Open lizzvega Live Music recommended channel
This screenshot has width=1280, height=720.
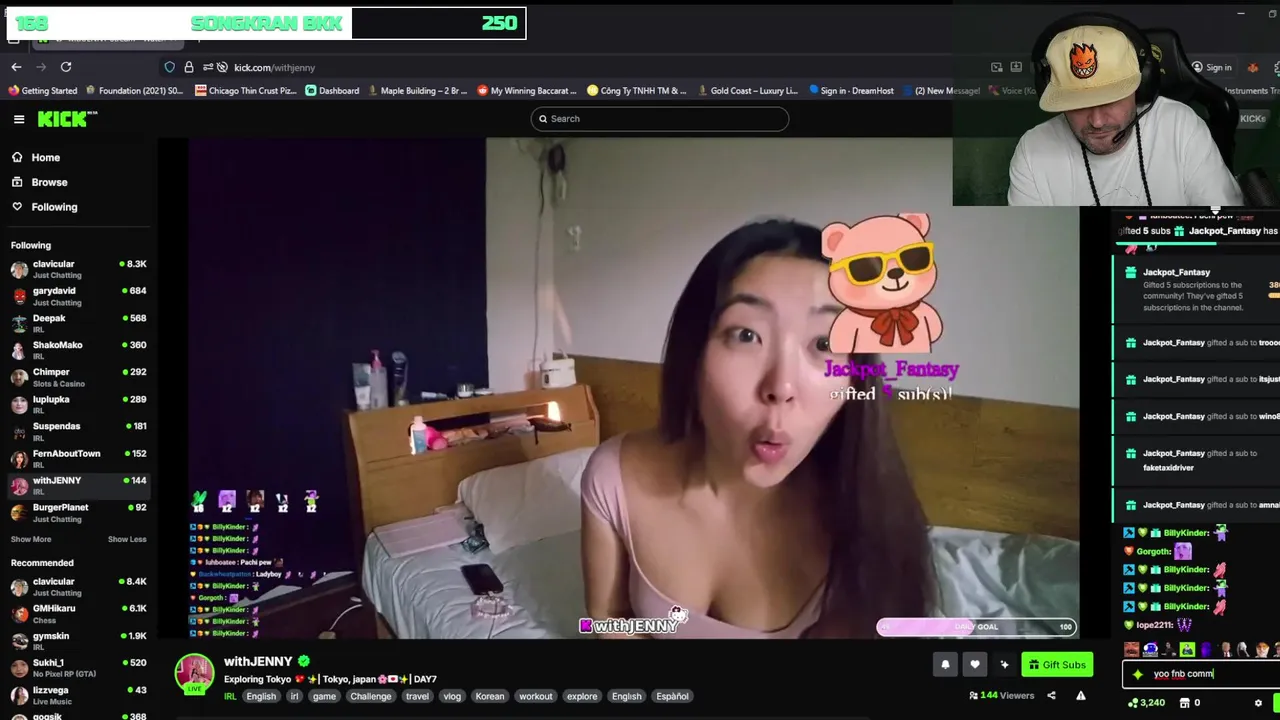pos(78,694)
